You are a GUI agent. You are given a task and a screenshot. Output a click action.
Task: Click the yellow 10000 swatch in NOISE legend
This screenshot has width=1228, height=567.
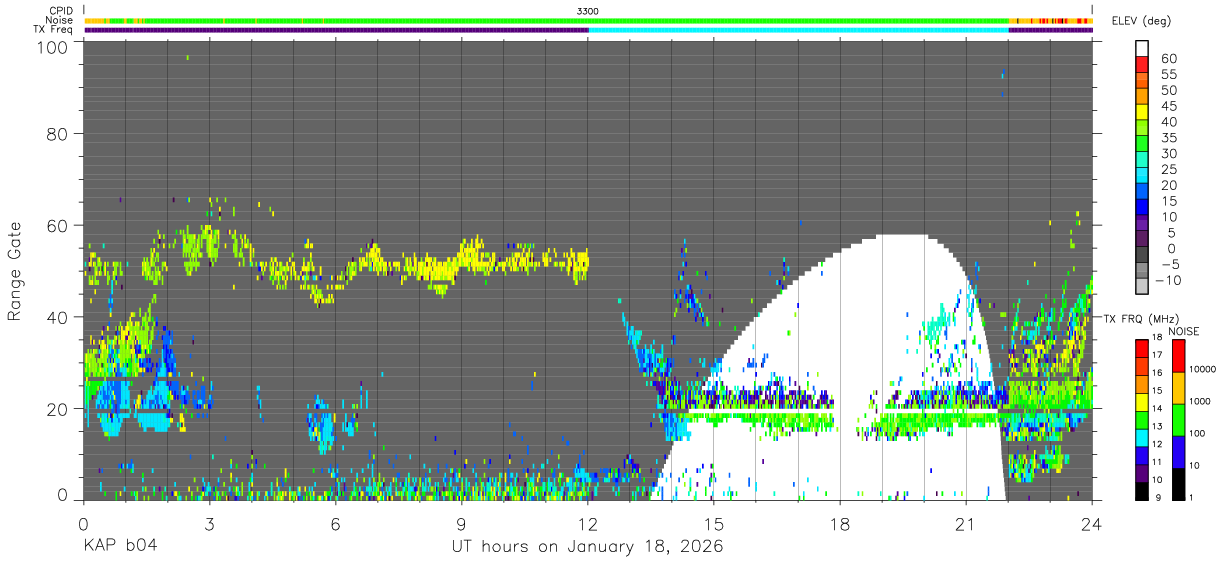[1177, 388]
